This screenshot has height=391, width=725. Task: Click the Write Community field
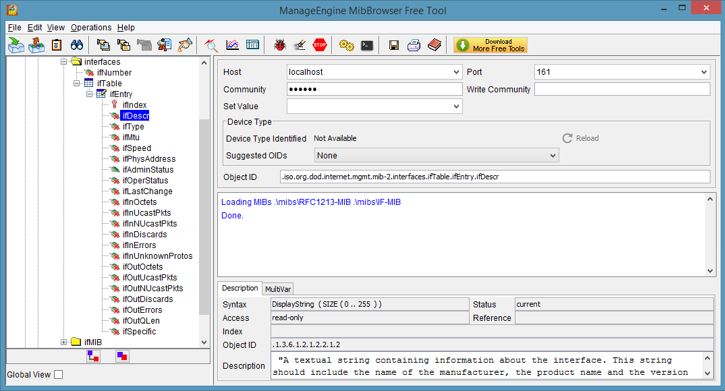click(x=622, y=89)
